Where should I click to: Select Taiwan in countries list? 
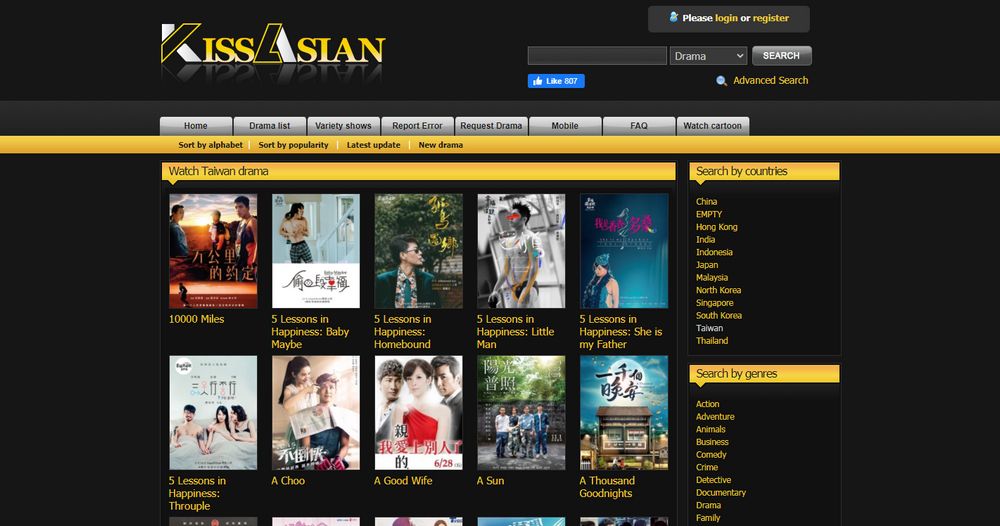pos(710,328)
